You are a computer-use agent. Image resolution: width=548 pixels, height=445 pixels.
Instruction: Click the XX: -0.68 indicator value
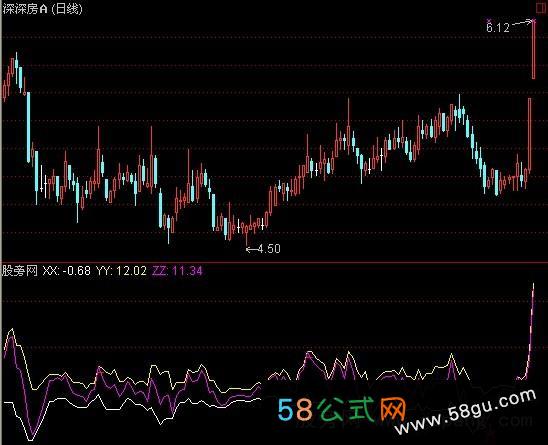(x=66, y=271)
